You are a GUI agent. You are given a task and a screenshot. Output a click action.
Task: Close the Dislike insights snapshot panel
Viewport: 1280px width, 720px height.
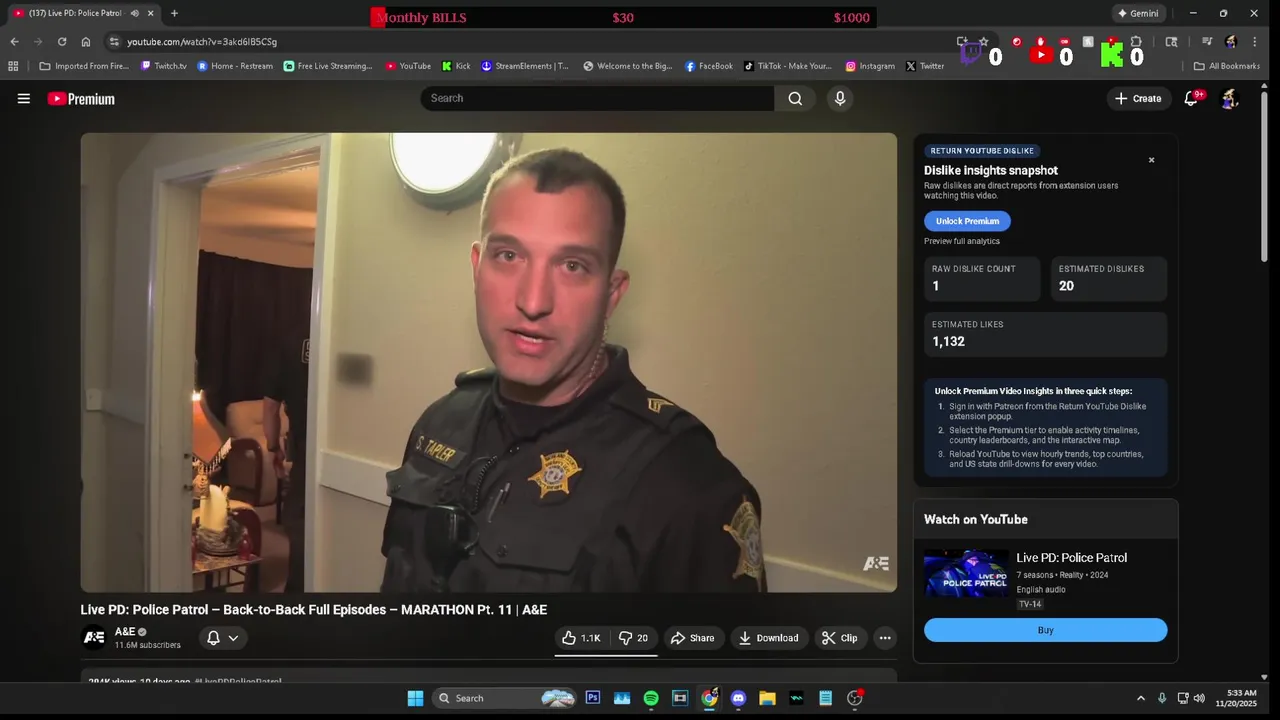[1151, 160]
